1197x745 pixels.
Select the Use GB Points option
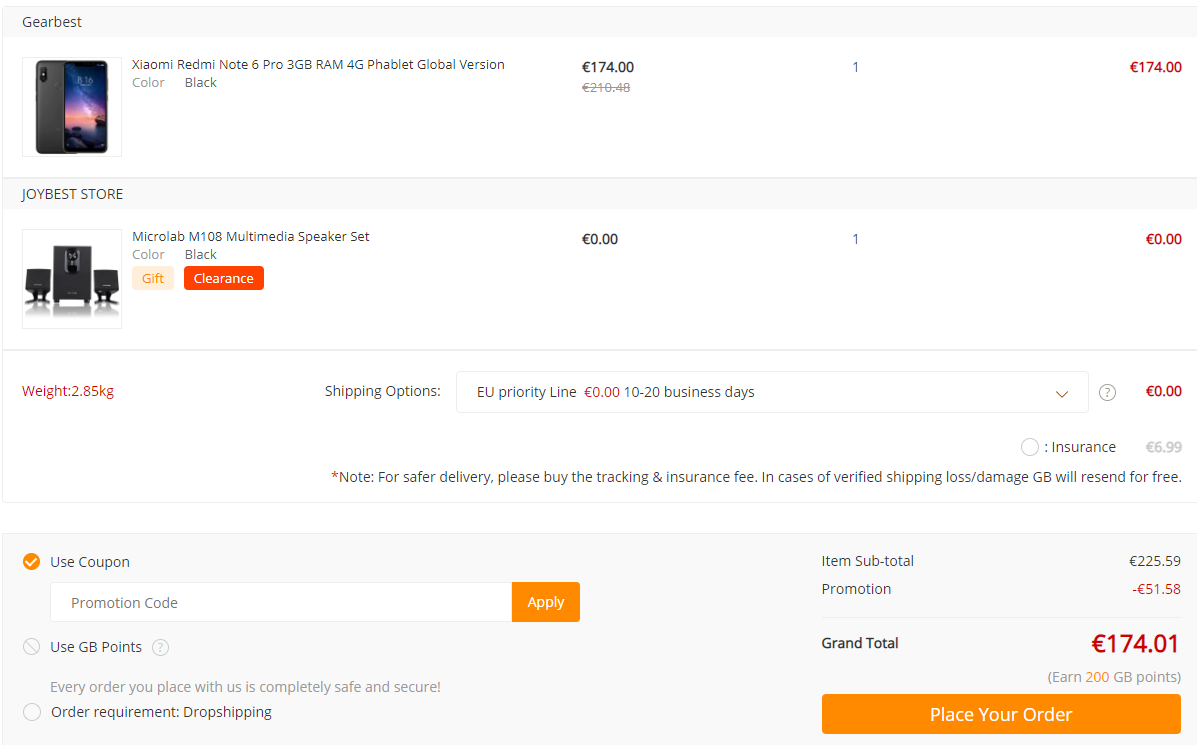[x=32, y=647]
